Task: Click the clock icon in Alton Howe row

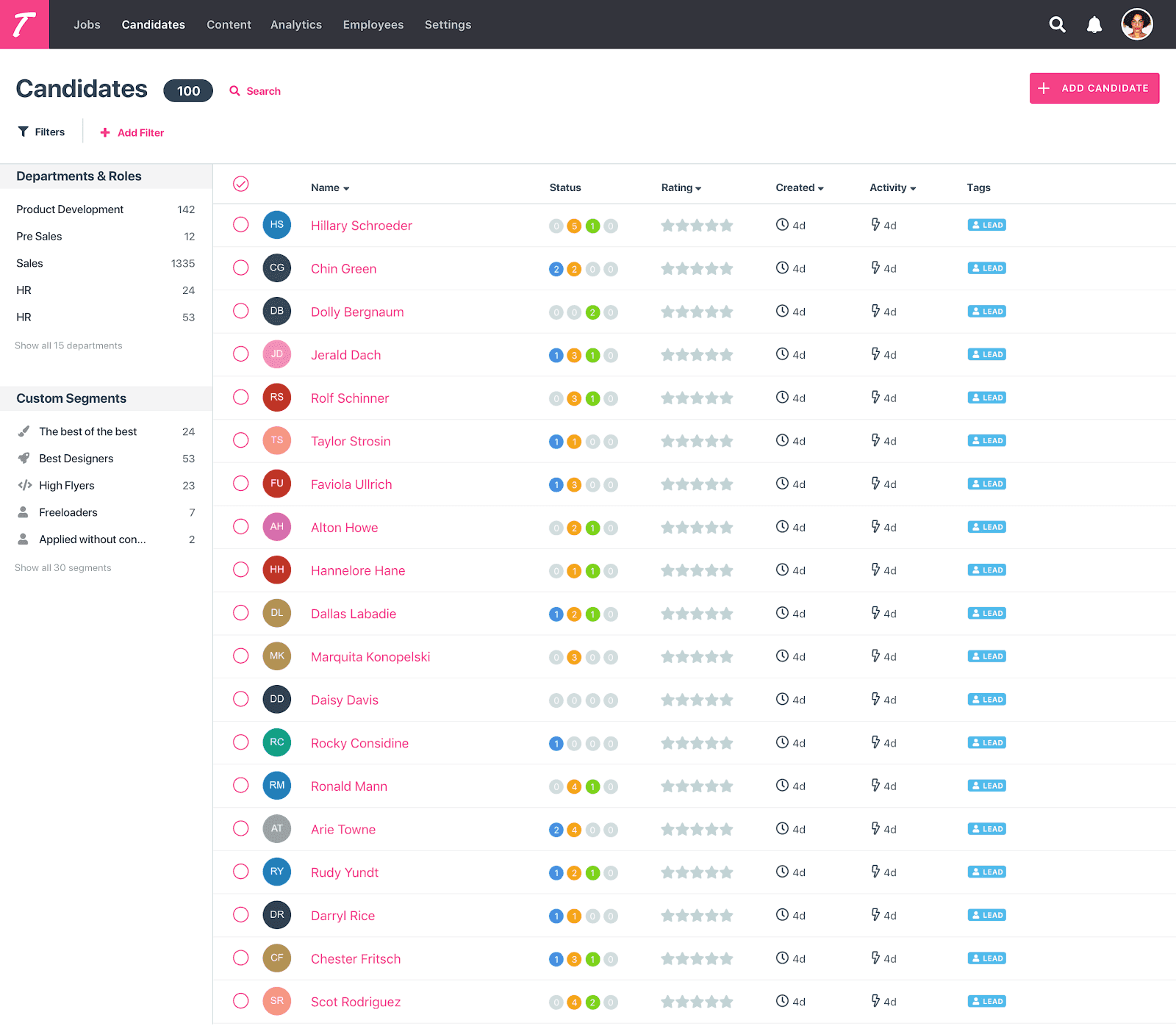Action: 782,526
